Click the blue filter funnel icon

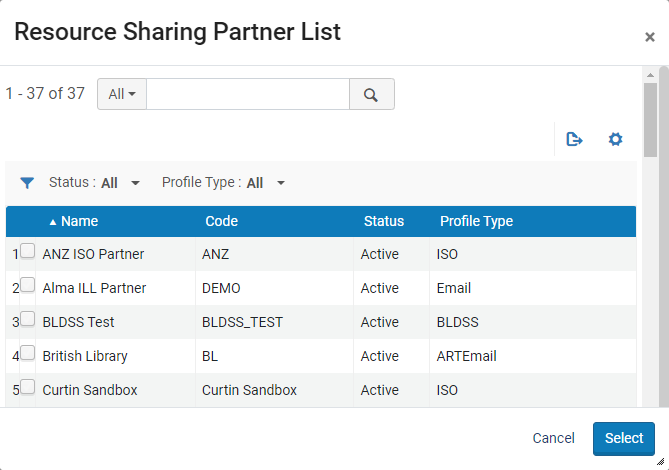click(27, 183)
